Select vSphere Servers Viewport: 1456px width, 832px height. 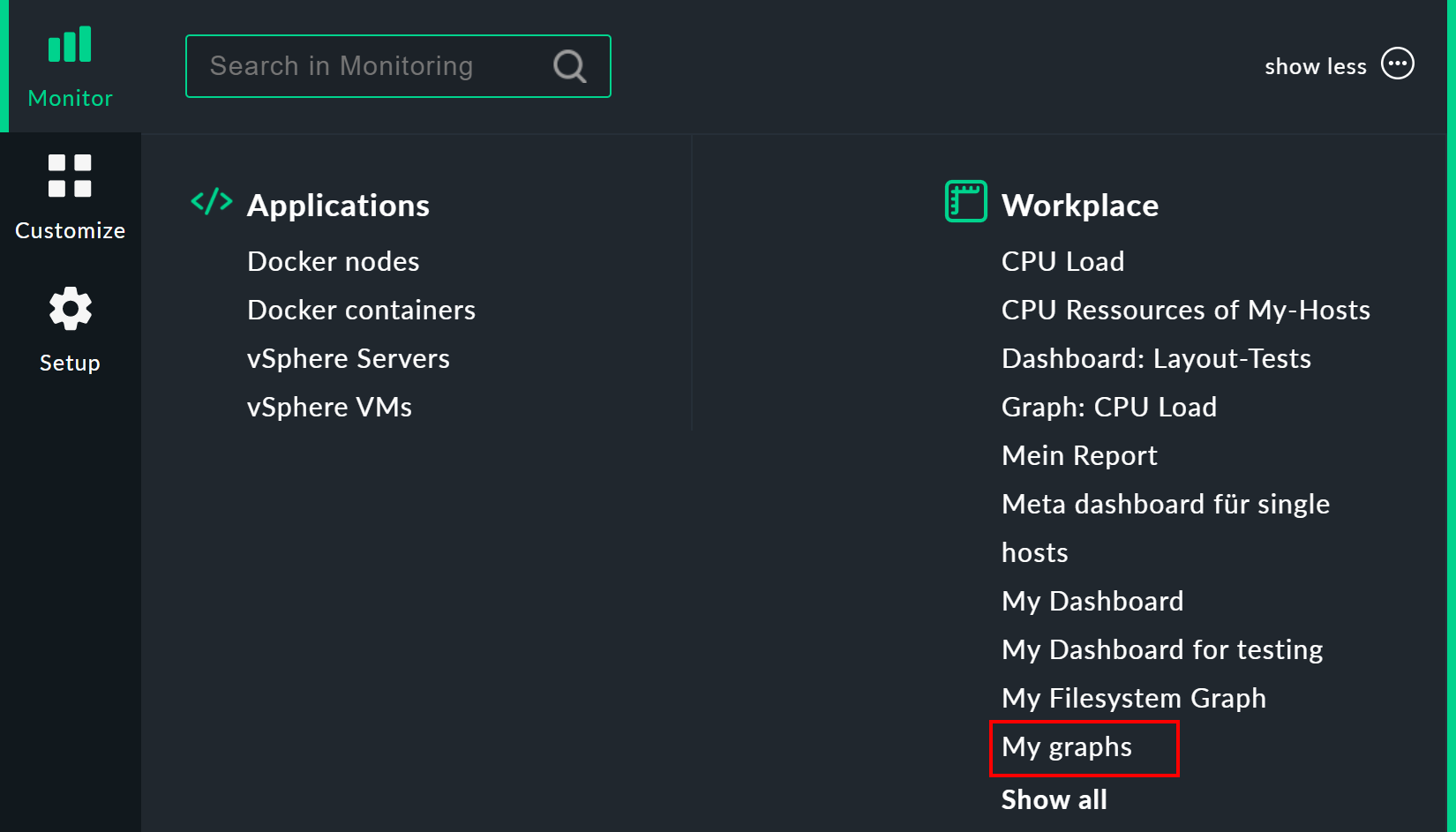[349, 358]
